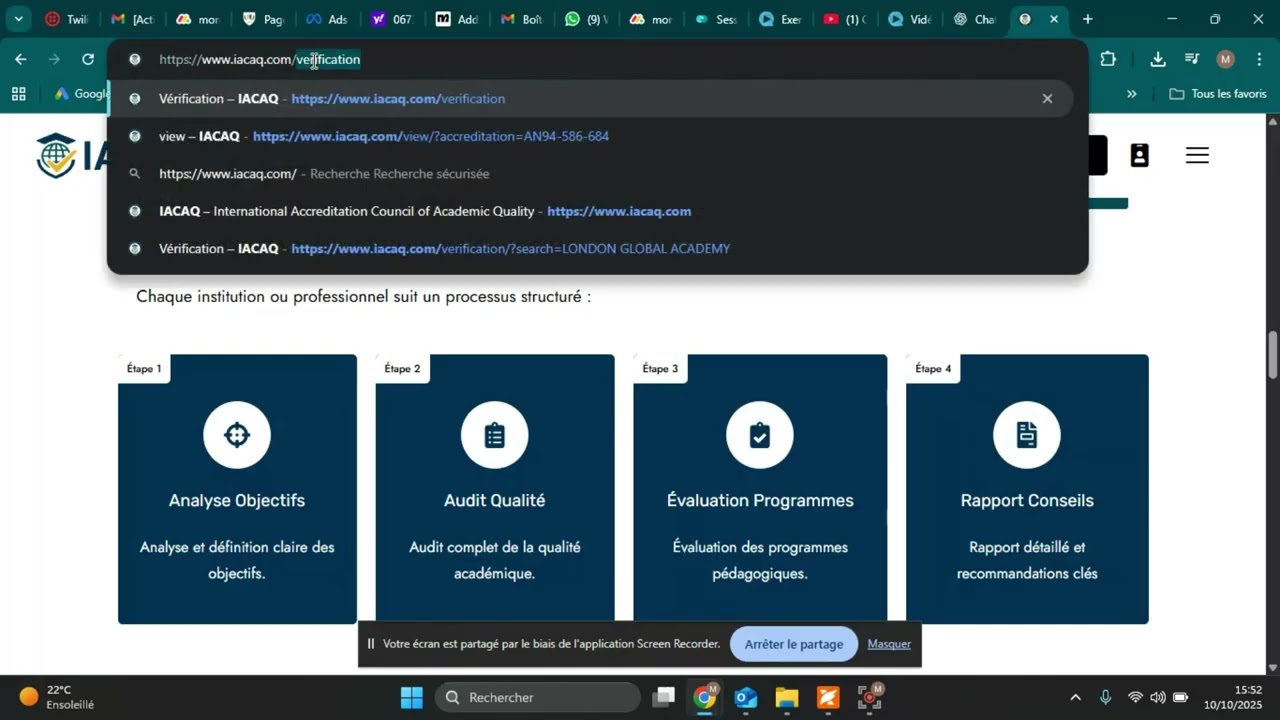This screenshot has height=720, width=1280.
Task: Select the LONDON GLOBAL ACADEMY search suggestion
Action: (x=510, y=249)
